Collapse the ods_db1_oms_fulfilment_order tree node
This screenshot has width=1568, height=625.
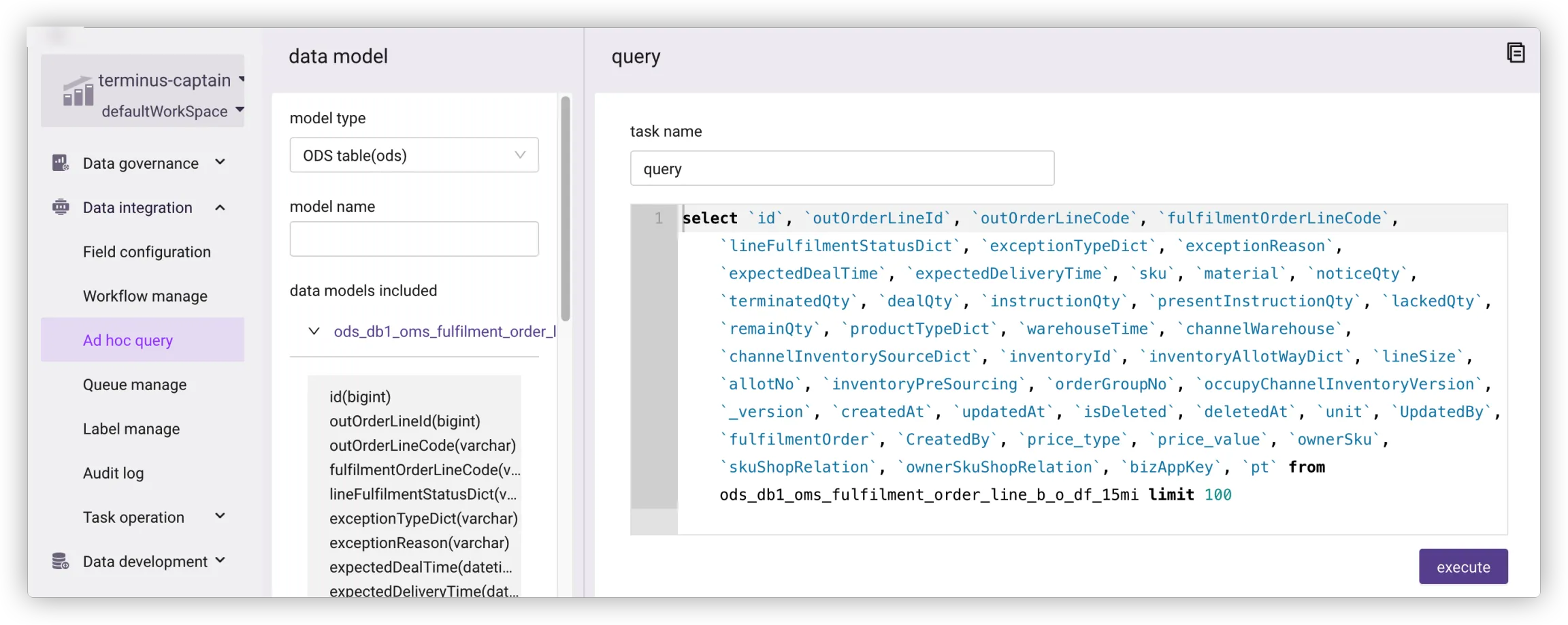coord(314,332)
